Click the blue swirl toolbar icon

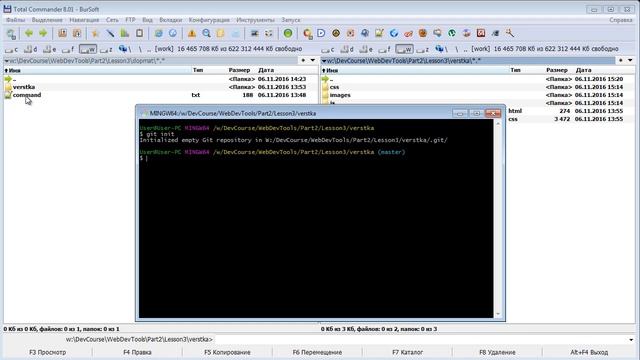[394, 33]
